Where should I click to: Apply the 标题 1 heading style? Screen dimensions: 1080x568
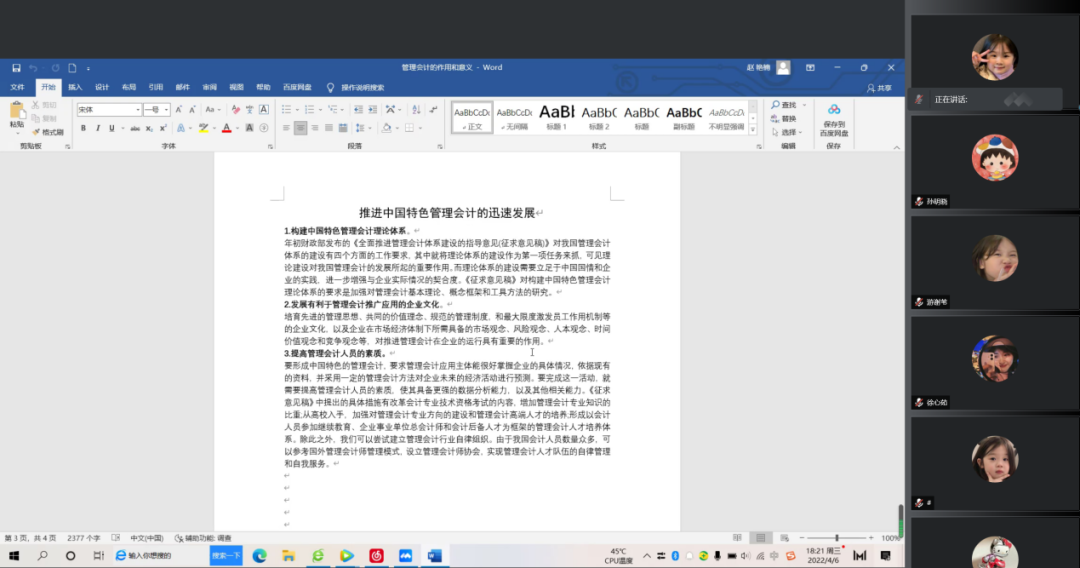557,116
